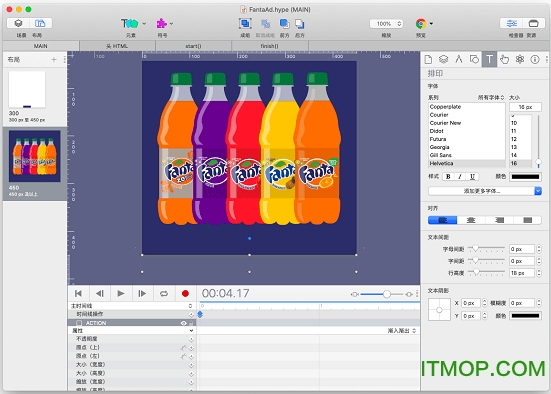Toggle timeline loop playback
This screenshot has width=551, height=394.
164,293
